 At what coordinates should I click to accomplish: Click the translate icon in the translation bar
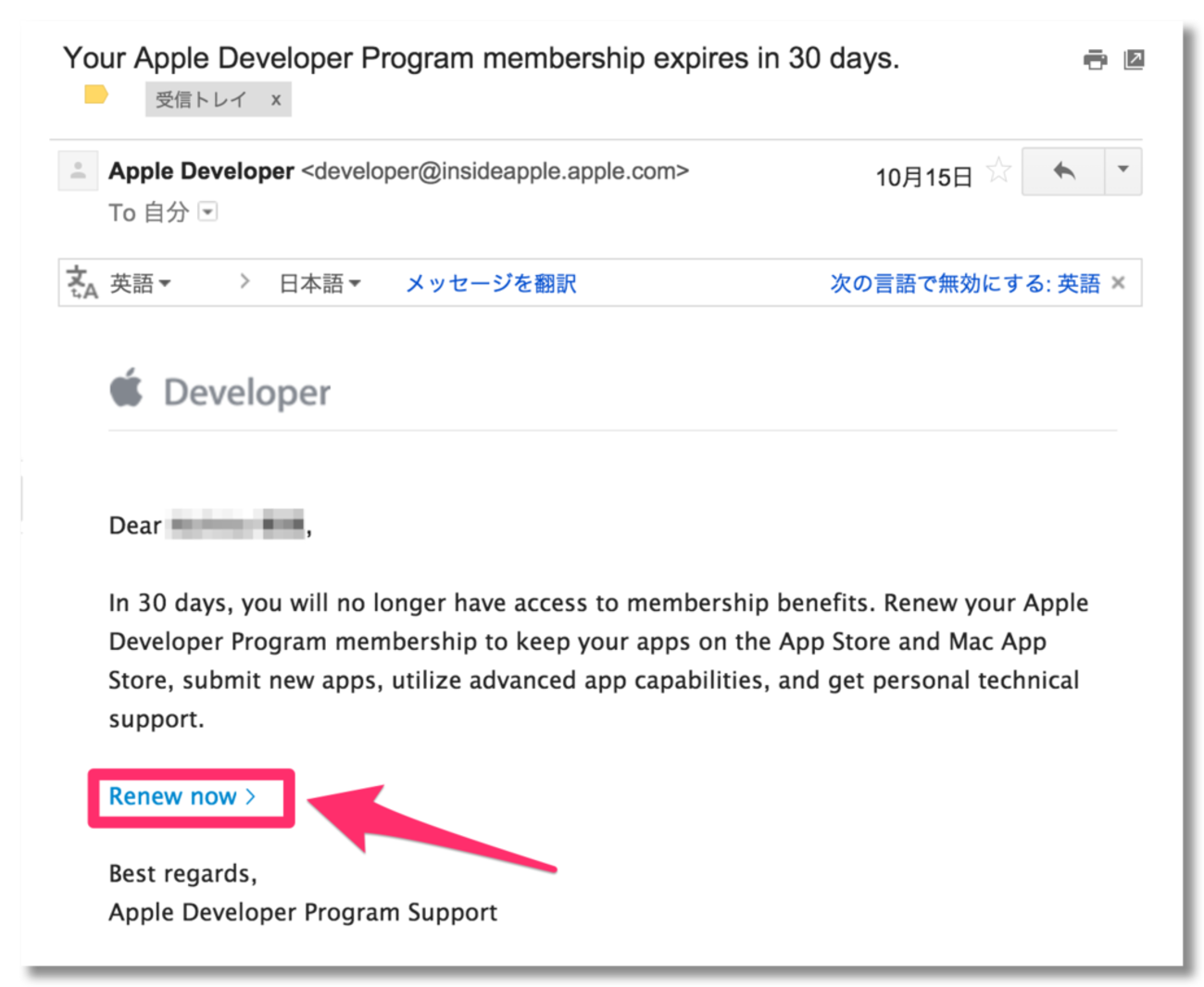(82, 282)
